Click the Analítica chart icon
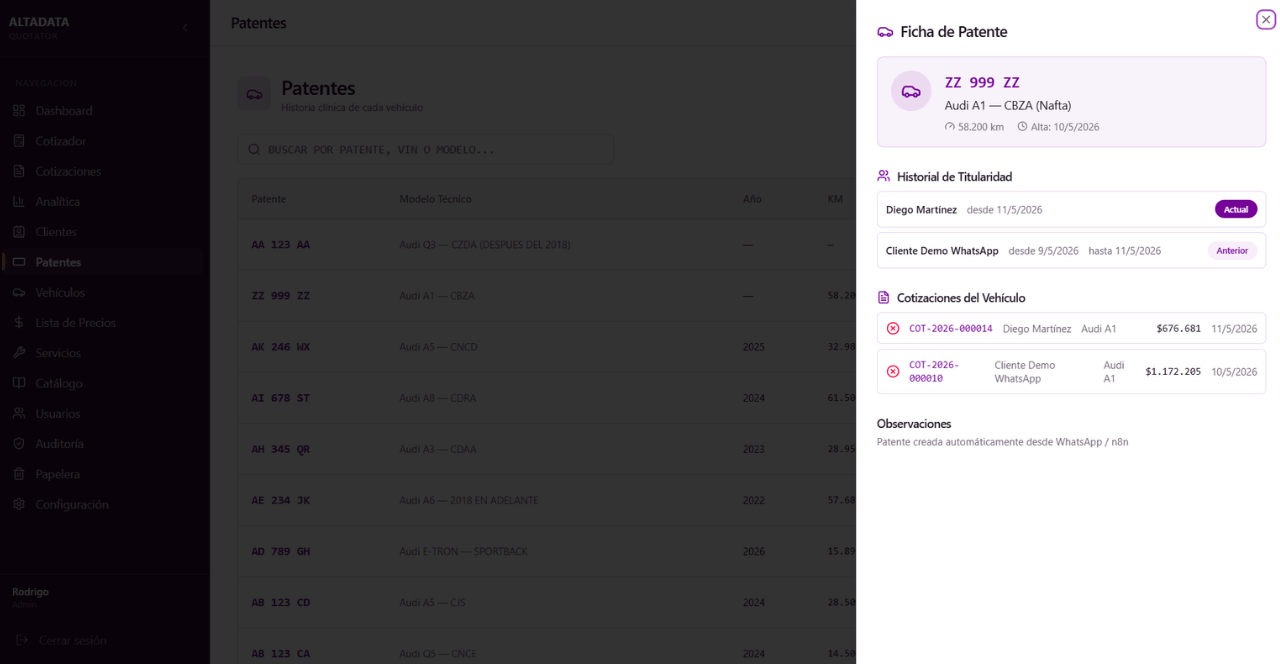 [19, 202]
